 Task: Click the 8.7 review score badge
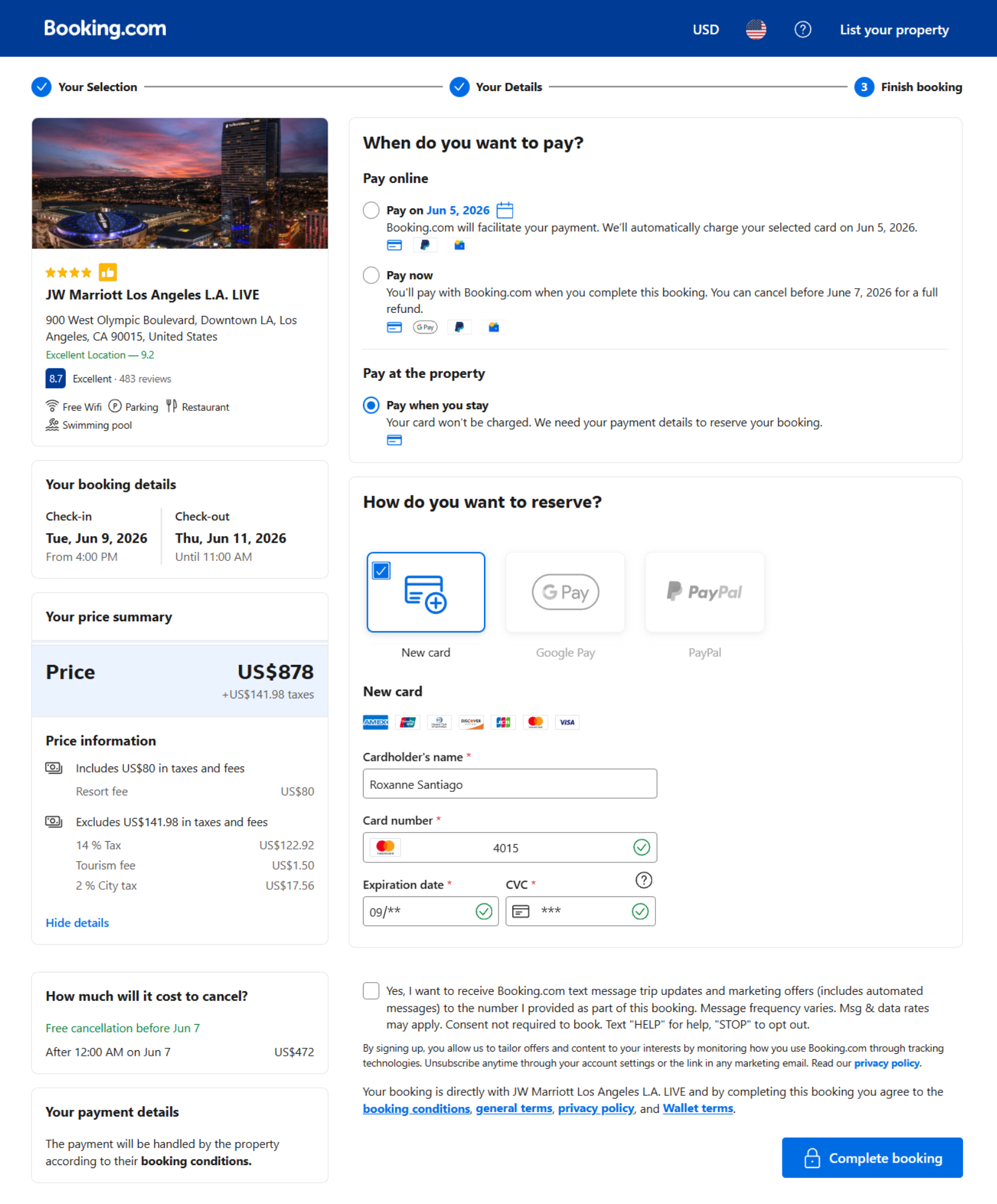55,379
